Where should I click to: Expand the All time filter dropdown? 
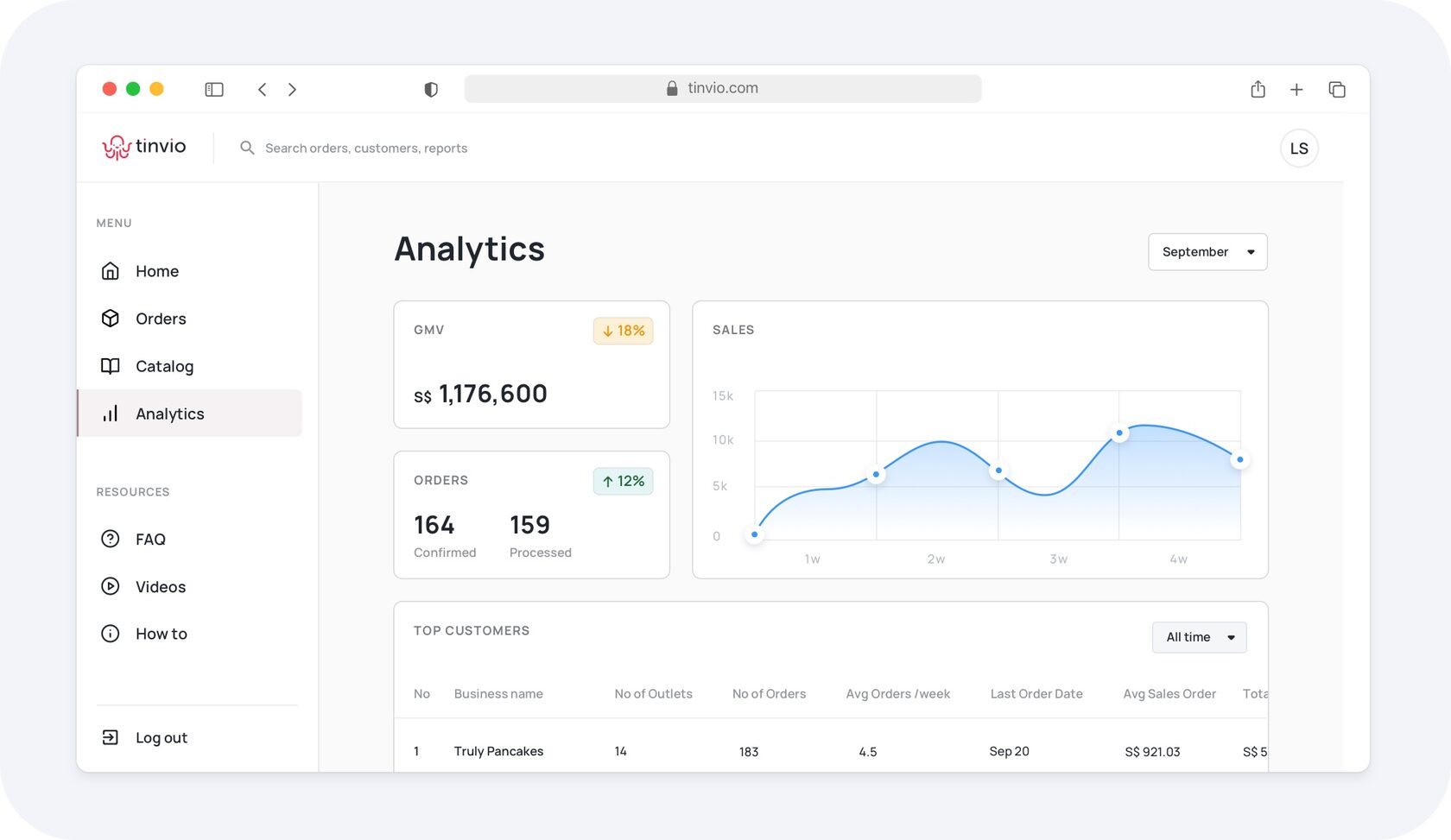[1199, 637]
